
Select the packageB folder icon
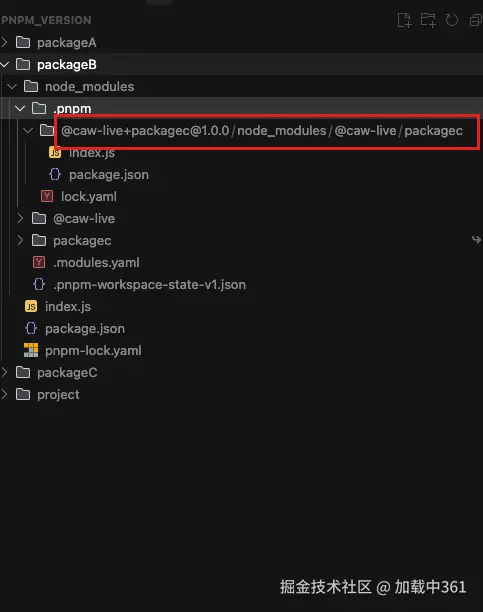coord(23,64)
